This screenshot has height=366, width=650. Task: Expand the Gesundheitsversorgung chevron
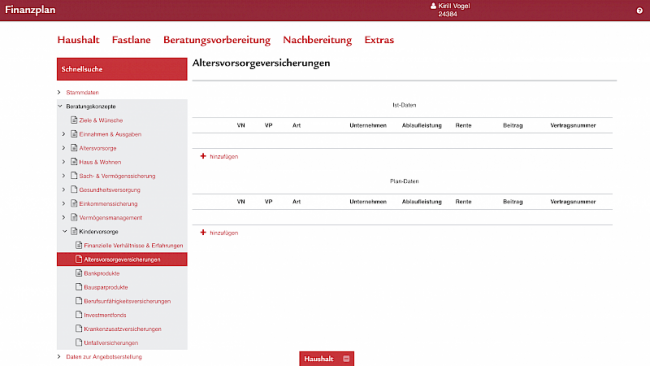[x=63, y=189]
